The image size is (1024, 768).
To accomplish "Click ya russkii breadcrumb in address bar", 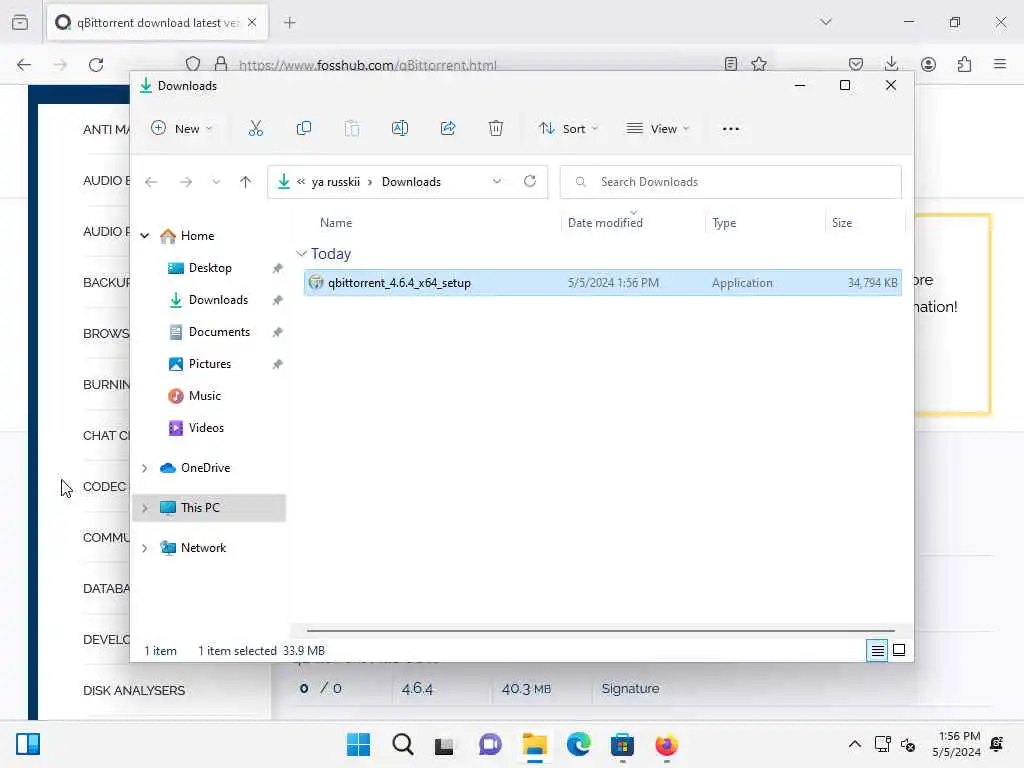I will (x=336, y=182).
